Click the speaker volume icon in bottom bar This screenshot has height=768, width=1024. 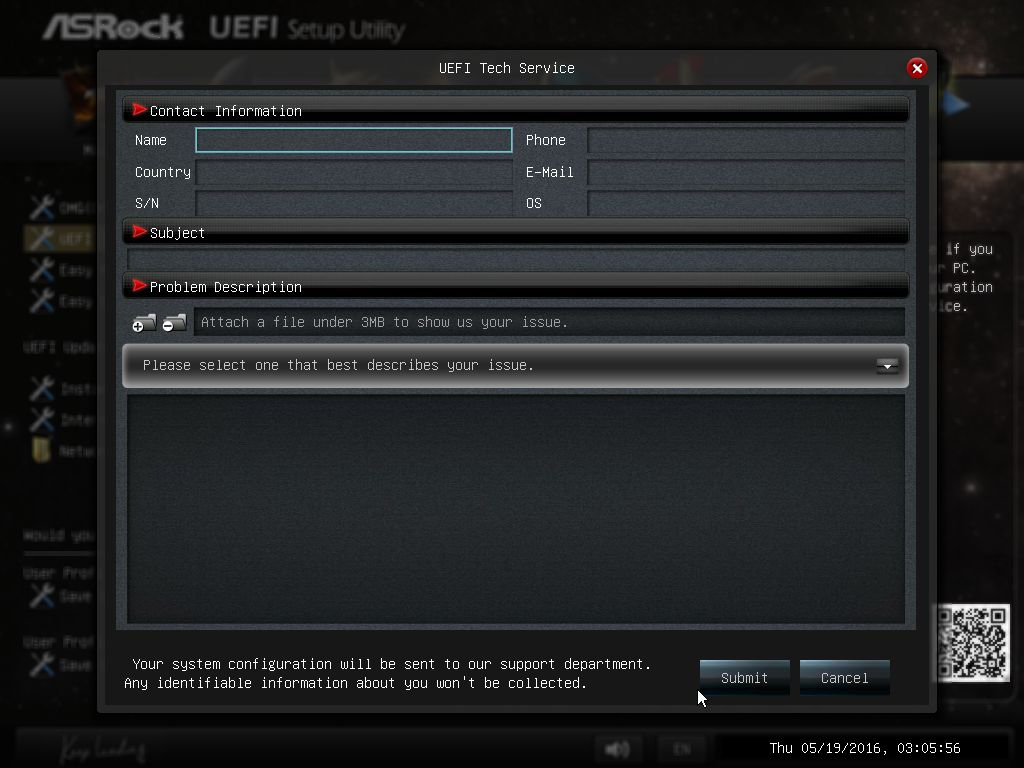pyautogui.click(x=617, y=748)
